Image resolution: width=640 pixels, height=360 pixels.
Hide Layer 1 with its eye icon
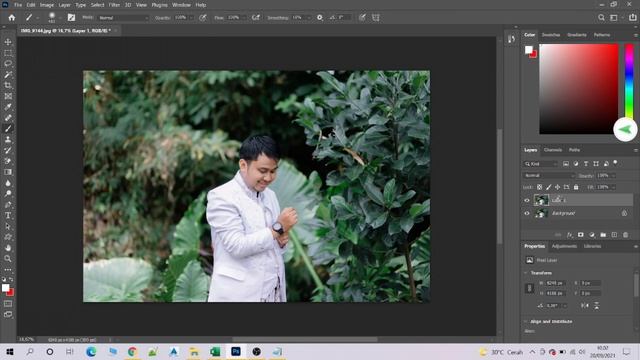click(x=527, y=200)
